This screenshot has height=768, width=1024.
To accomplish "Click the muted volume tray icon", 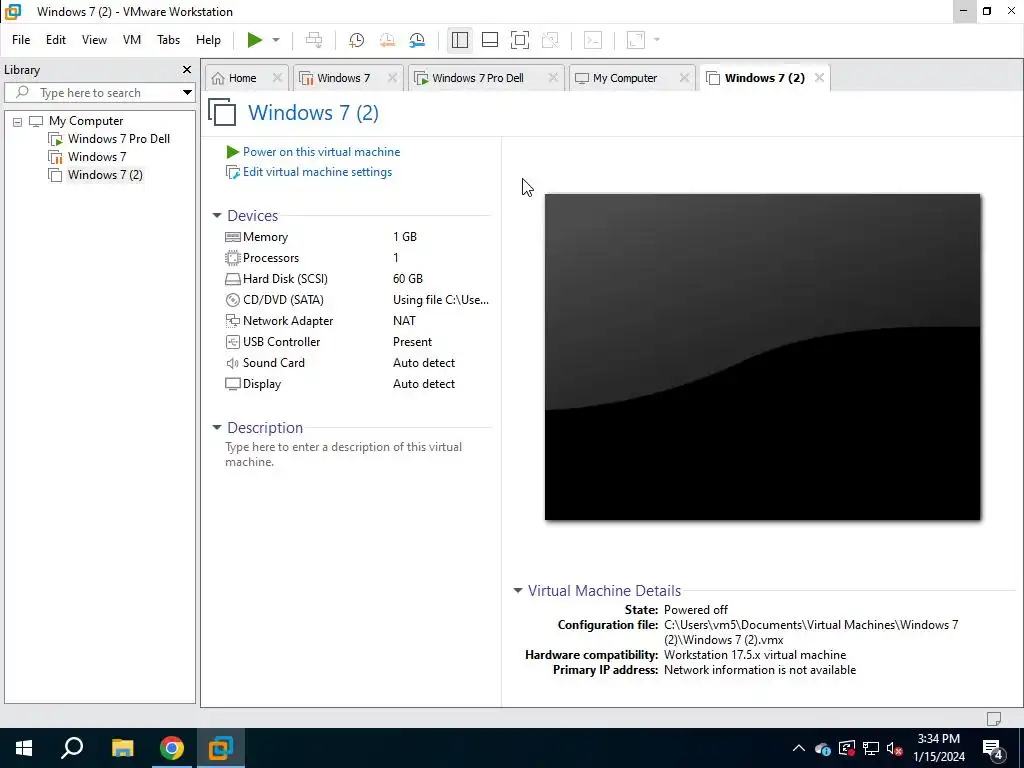I will coord(895,748).
